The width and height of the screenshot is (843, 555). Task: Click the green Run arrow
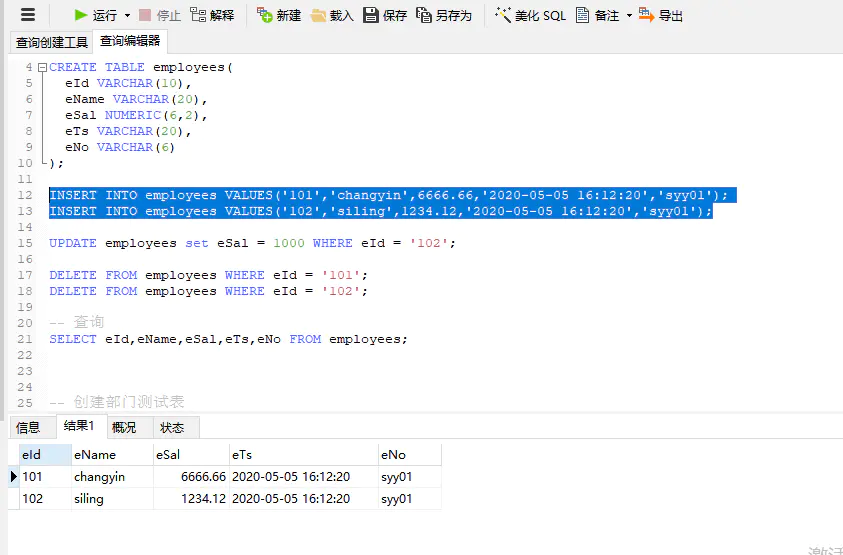pos(81,15)
